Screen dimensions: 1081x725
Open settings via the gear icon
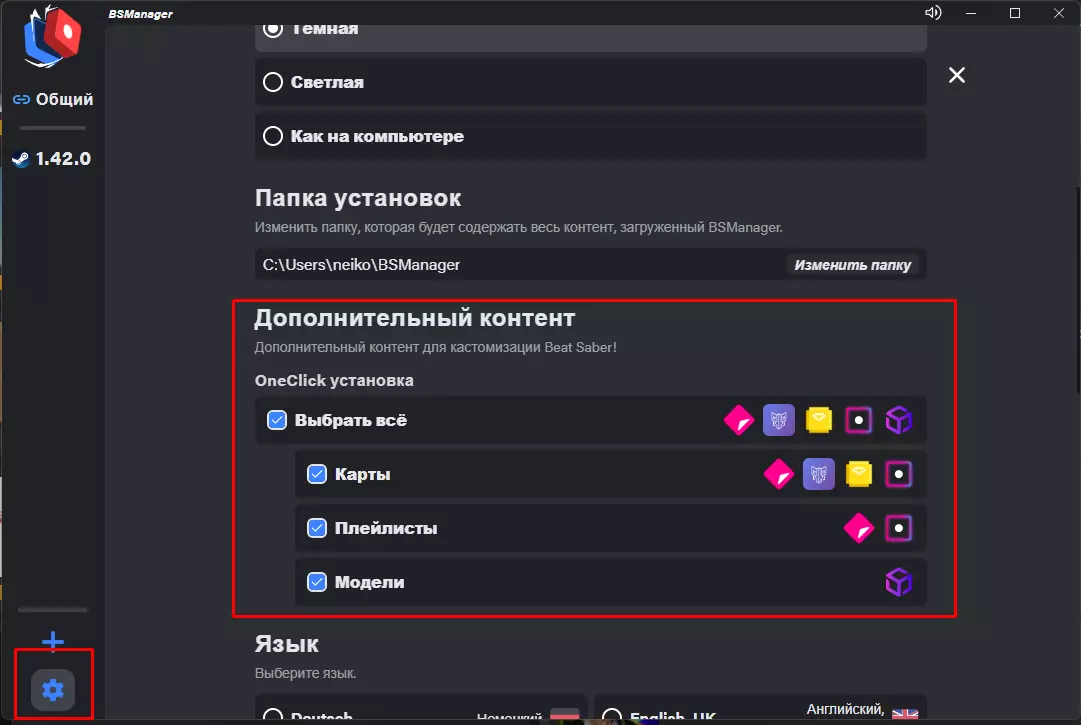click(x=53, y=688)
